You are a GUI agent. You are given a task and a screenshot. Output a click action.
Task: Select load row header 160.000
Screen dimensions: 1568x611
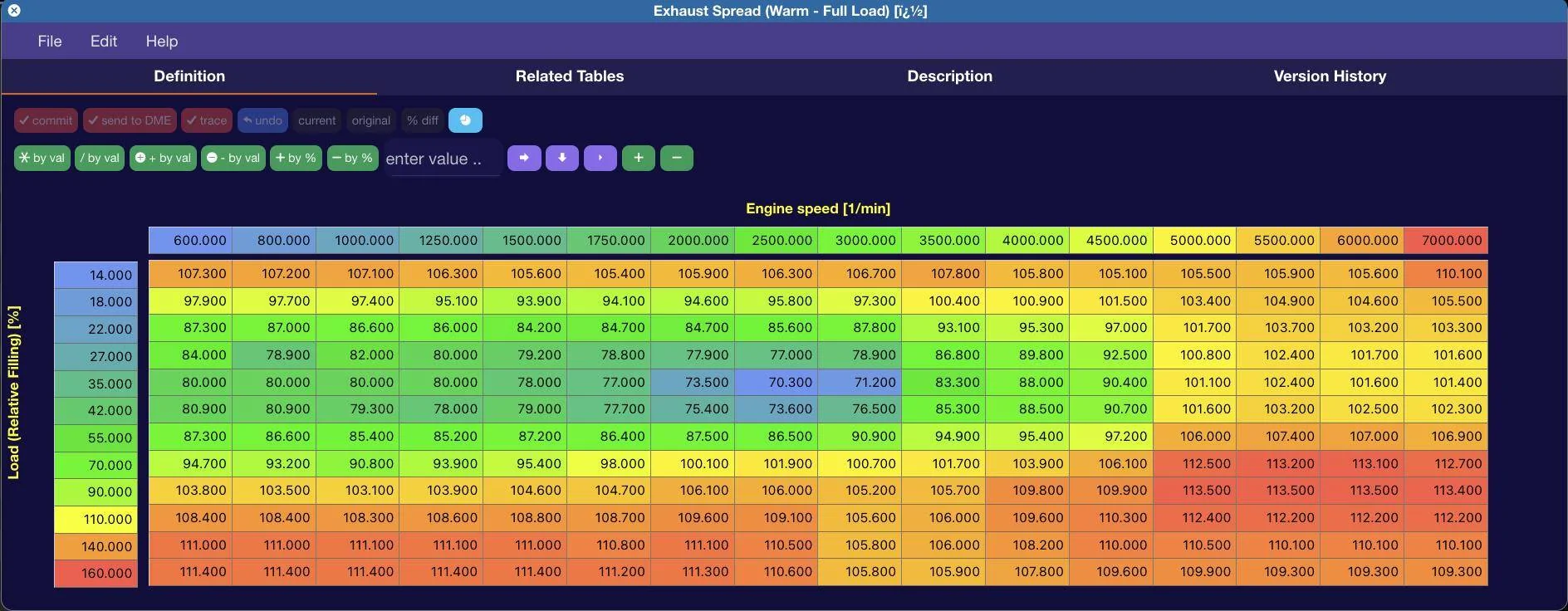(96, 573)
